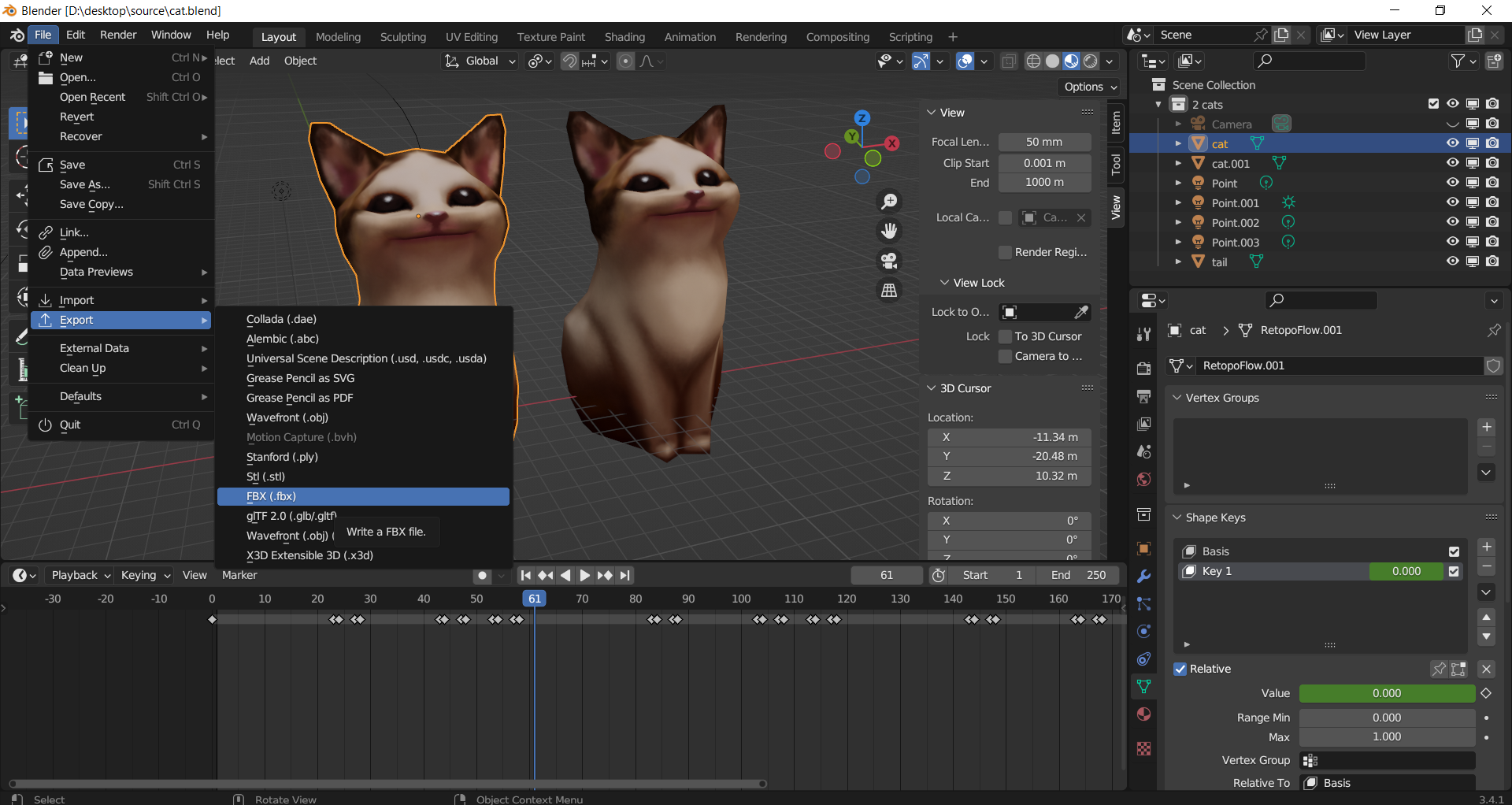Toggle snapping magnet icon
Viewport: 1512px width, 805px height.
pyautogui.click(x=569, y=61)
